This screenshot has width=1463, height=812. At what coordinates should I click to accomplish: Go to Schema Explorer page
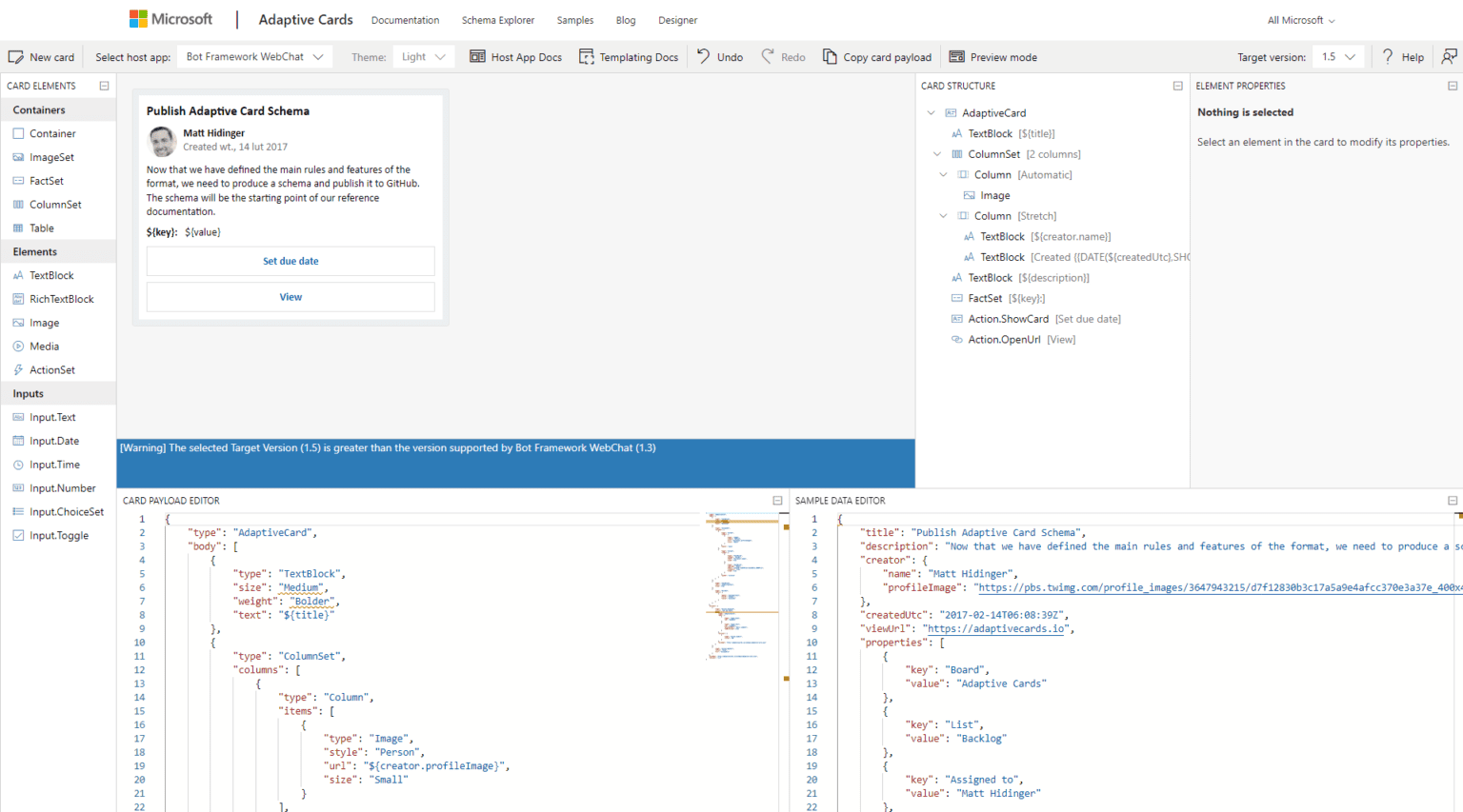point(498,20)
